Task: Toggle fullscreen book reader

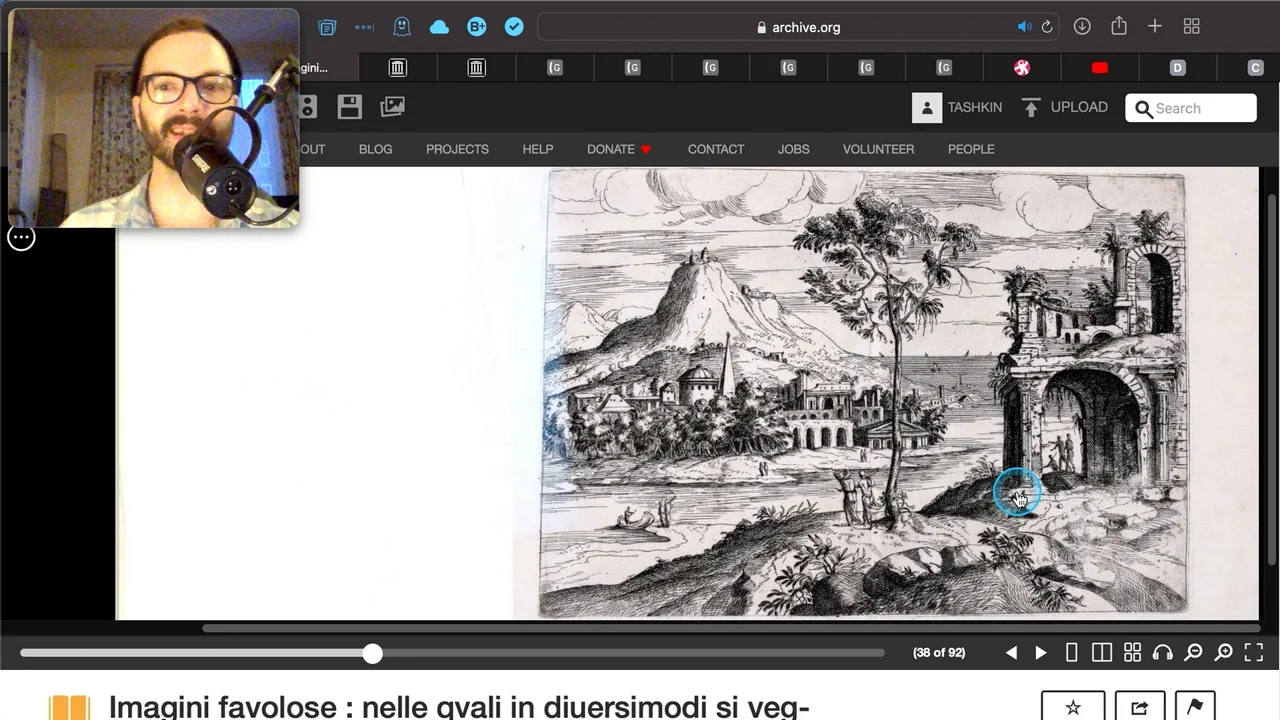Action: [1253, 653]
